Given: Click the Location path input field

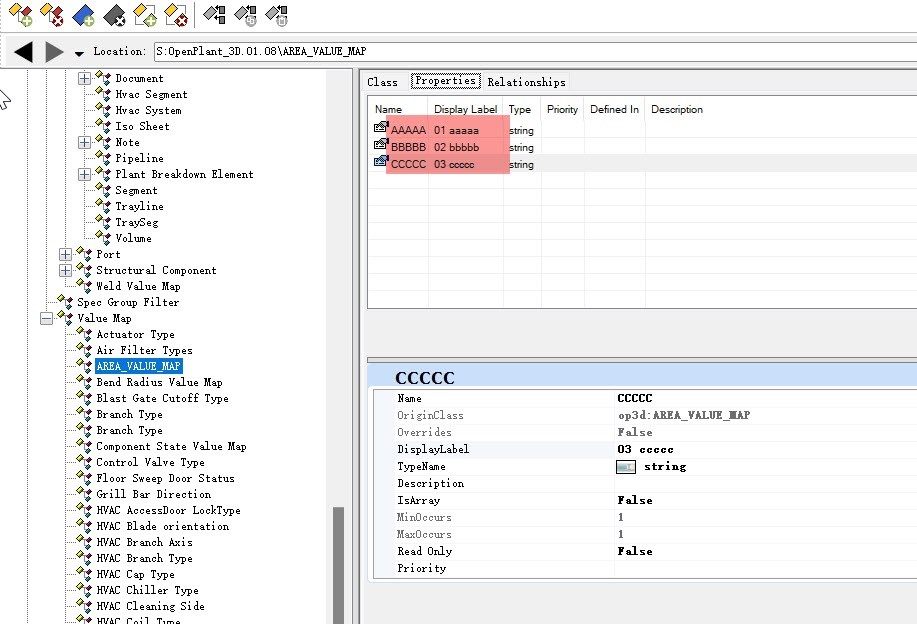Looking at the screenshot, I should 530,51.
